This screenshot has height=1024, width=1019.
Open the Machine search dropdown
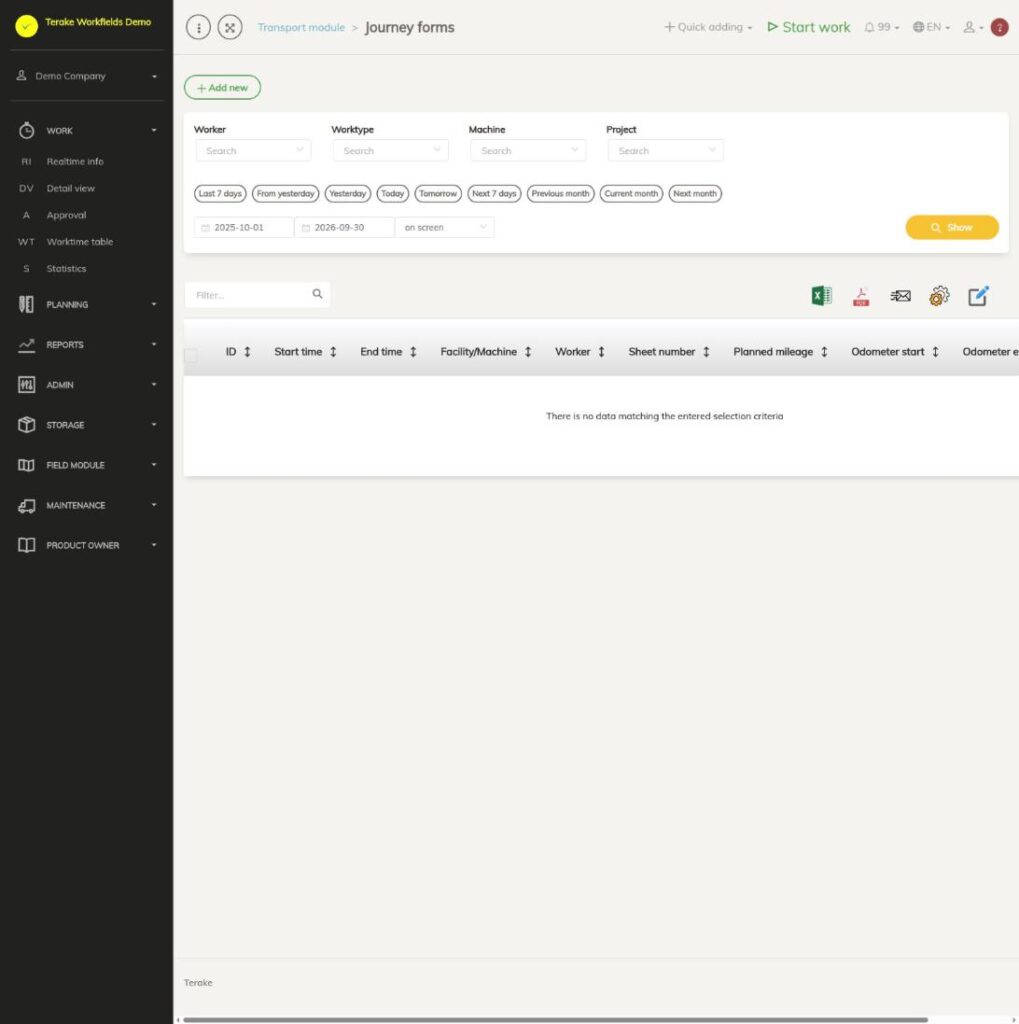click(x=528, y=151)
